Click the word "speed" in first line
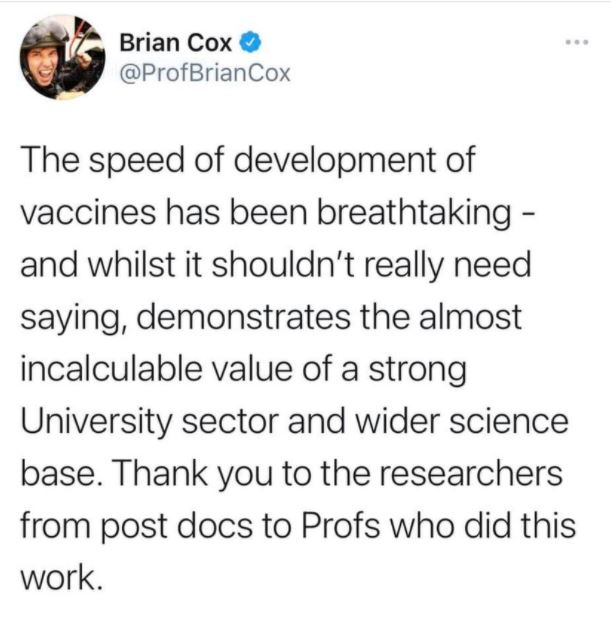Screen dimensions: 611x633 tap(137, 161)
